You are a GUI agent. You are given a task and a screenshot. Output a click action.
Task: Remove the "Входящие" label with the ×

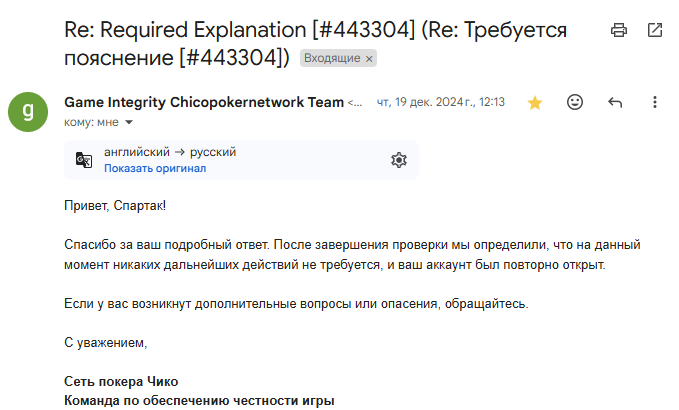369,59
